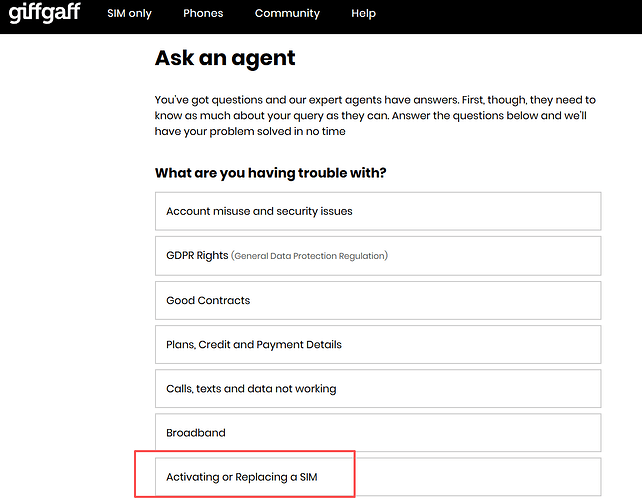Choose the Broadband option
Screen dimensions: 642x500
(378, 433)
